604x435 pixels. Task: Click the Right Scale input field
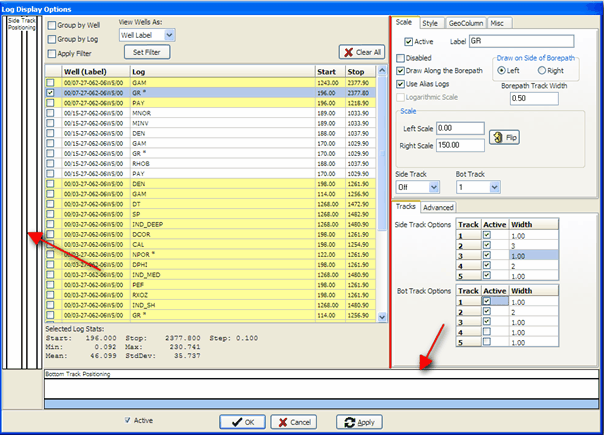pos(460,145)
